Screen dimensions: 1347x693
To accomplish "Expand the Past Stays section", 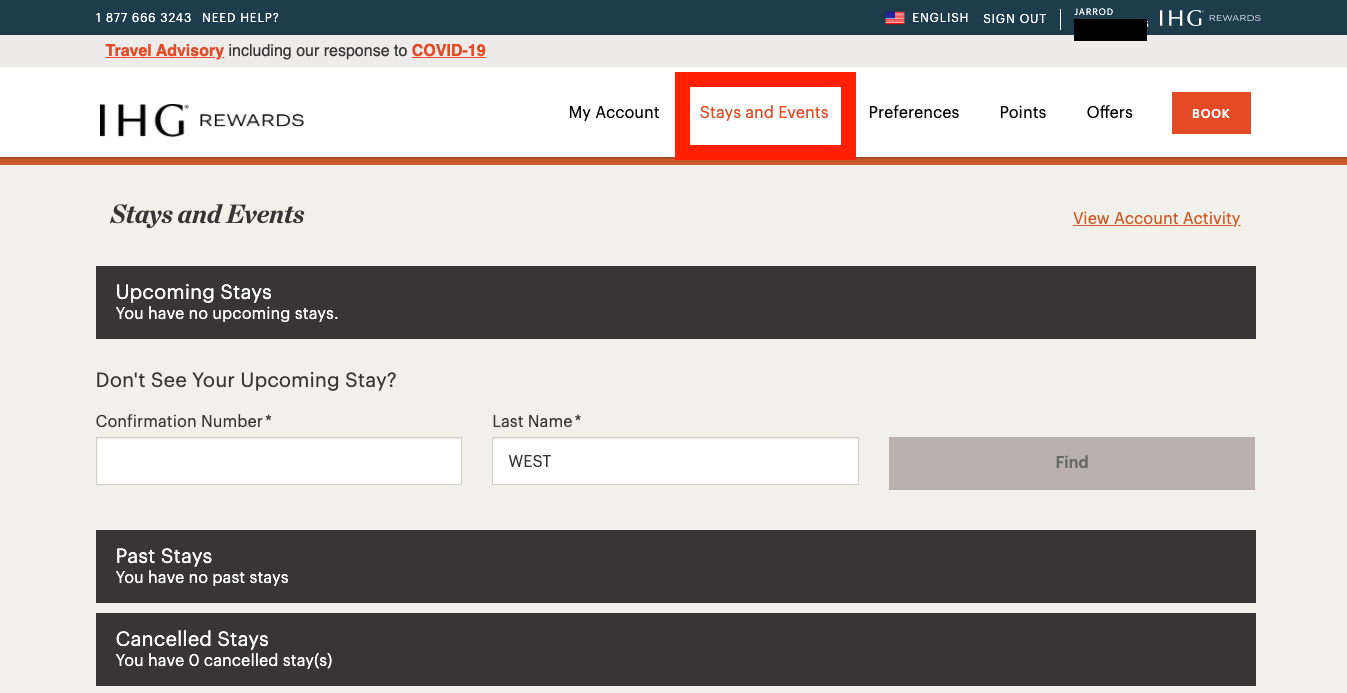I will [676, 566].
